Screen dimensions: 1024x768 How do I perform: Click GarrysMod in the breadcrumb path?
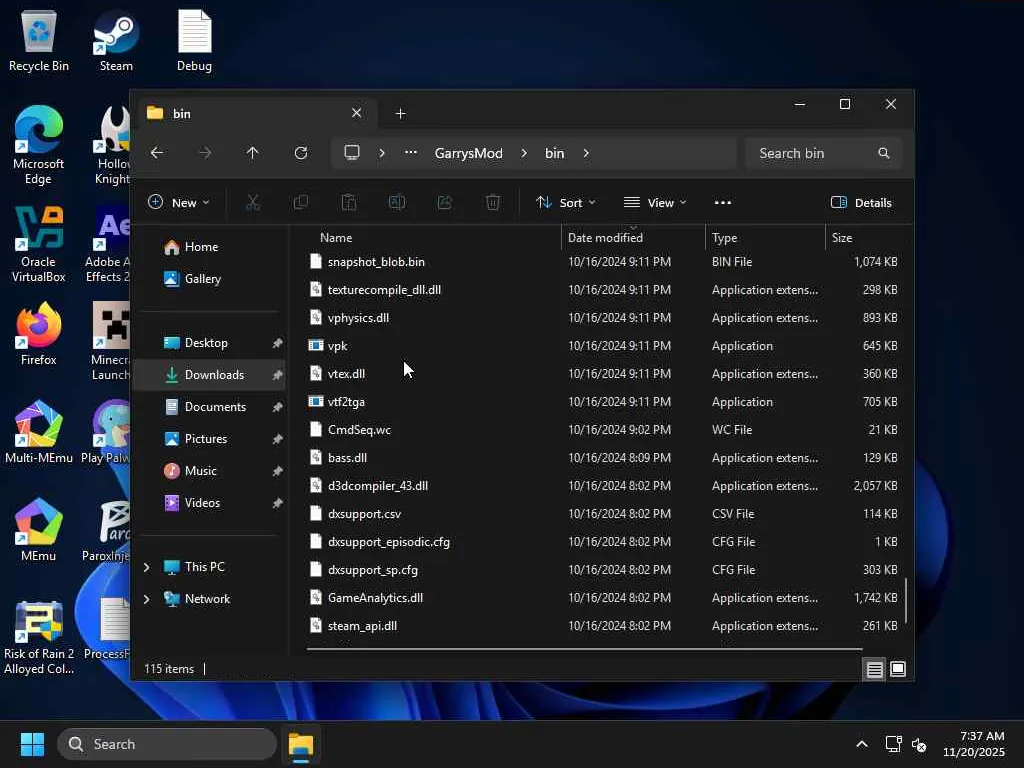pos(468,153)
